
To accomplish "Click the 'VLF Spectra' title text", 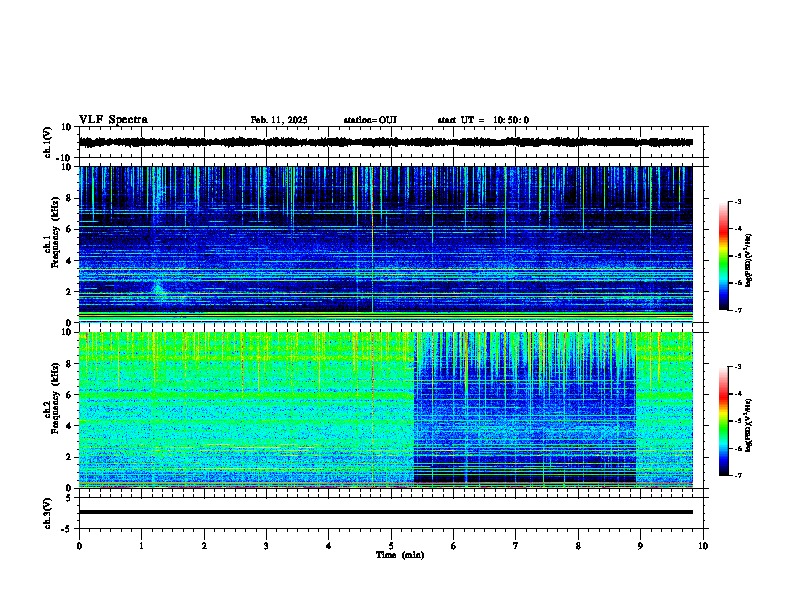I will (x=114, y=120).
